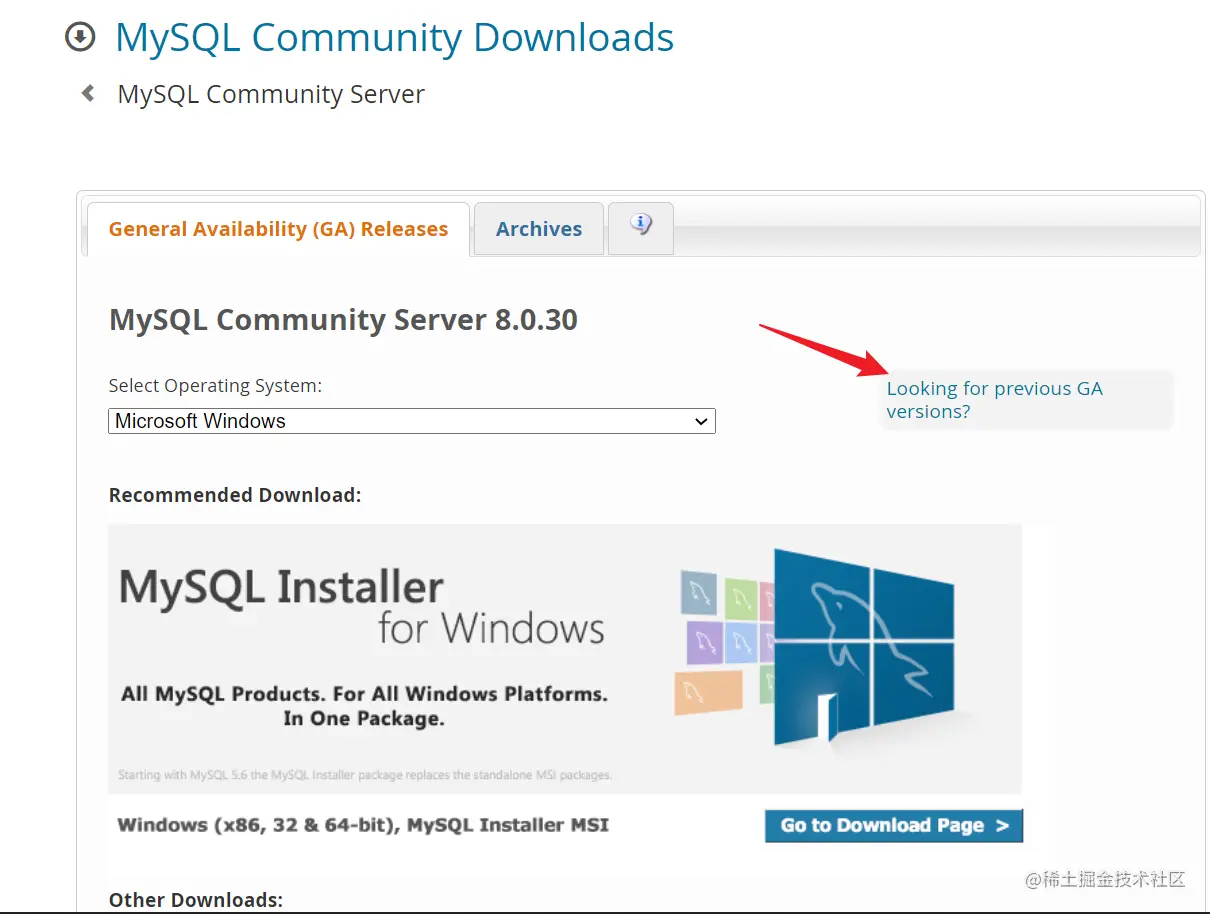Click the MySQL Community Downloads heading

[394, 37]
